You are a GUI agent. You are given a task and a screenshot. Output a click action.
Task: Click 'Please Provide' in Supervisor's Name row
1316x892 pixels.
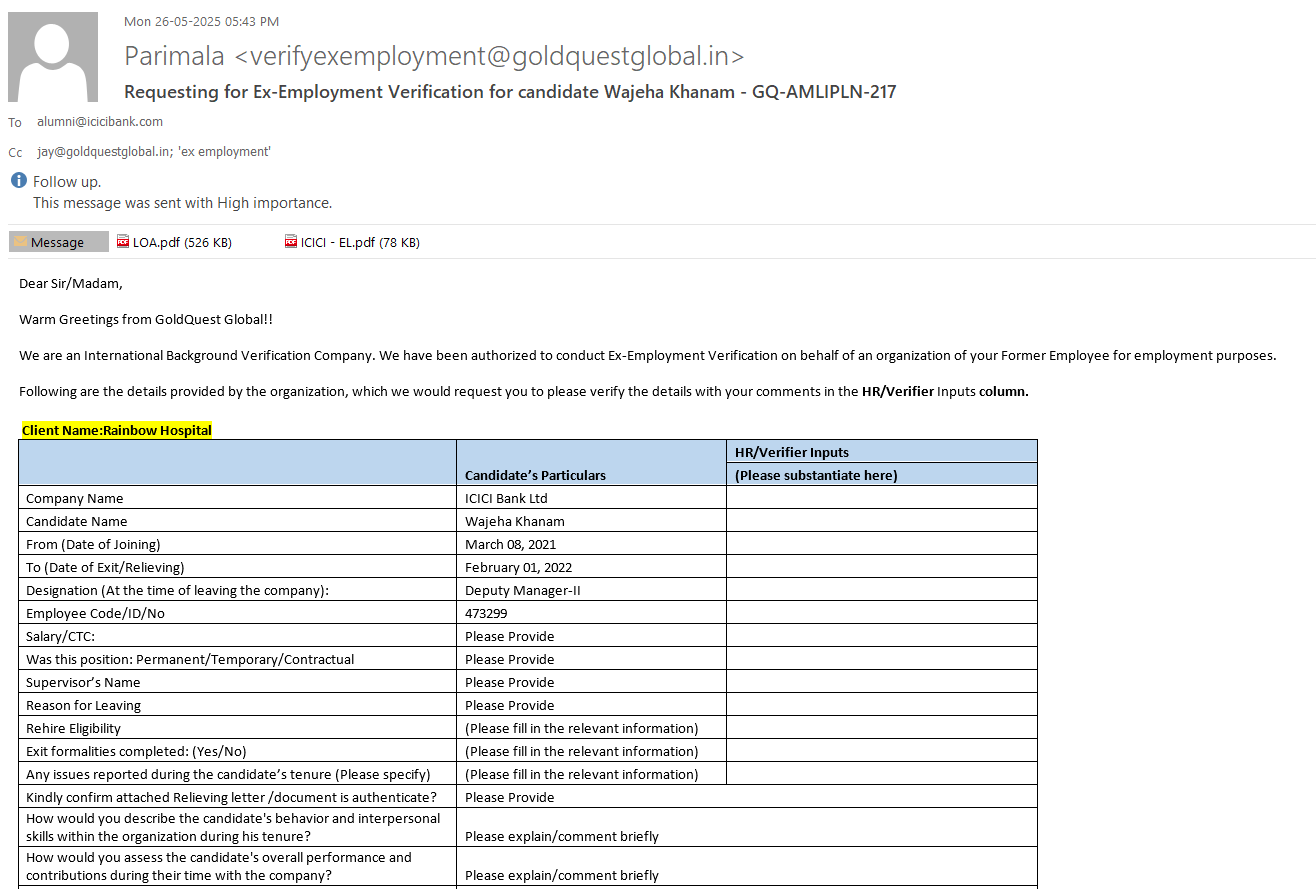tap(509, 682)
